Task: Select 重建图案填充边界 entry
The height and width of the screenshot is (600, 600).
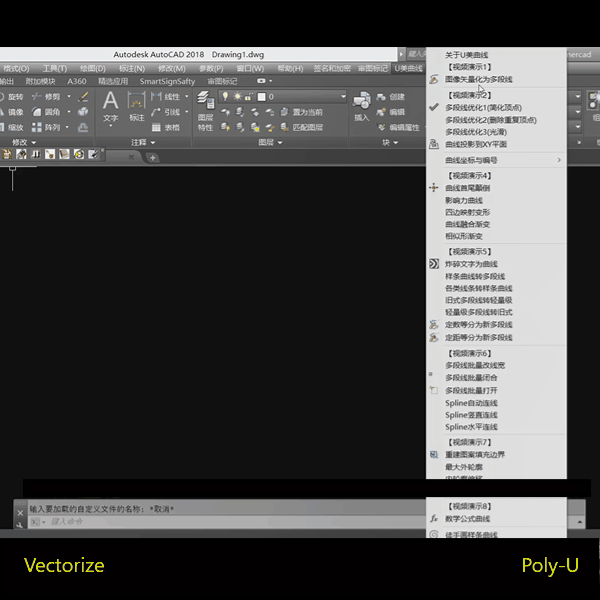Action: (x=475, y=455)
